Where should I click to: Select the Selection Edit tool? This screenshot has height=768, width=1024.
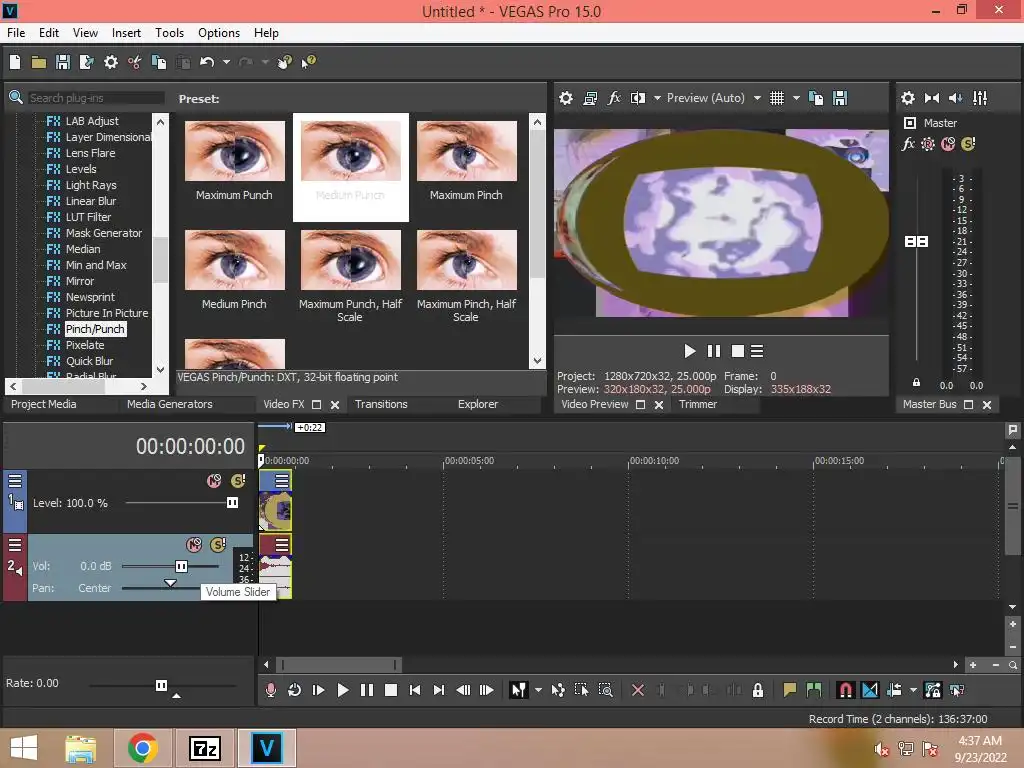pyautogui.click(x=581, y=690)
